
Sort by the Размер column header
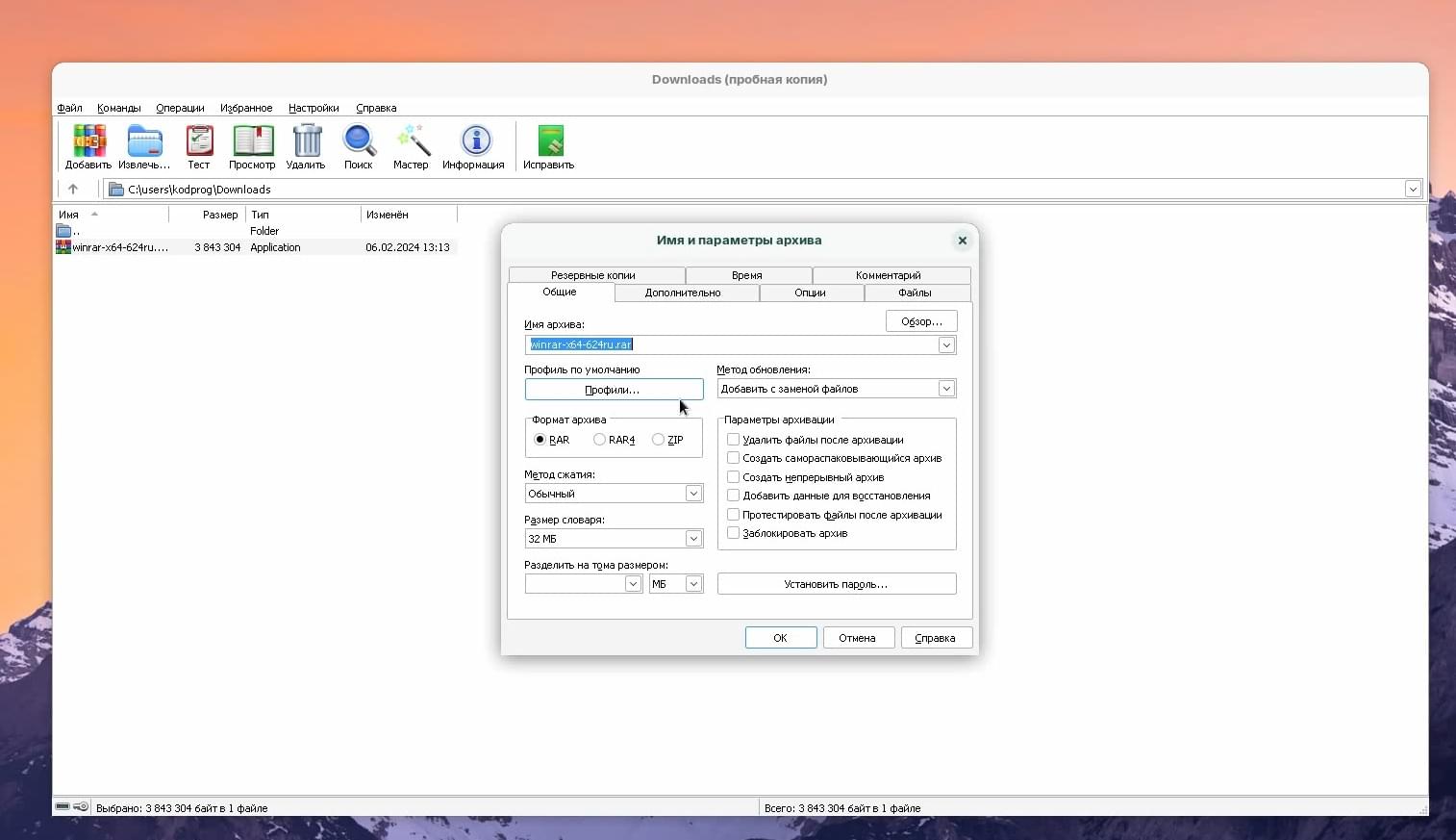pos(207,215)
